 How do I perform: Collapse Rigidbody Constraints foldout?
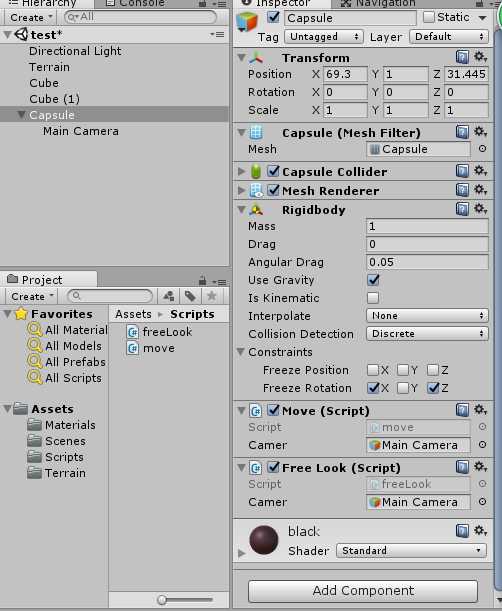241,352
